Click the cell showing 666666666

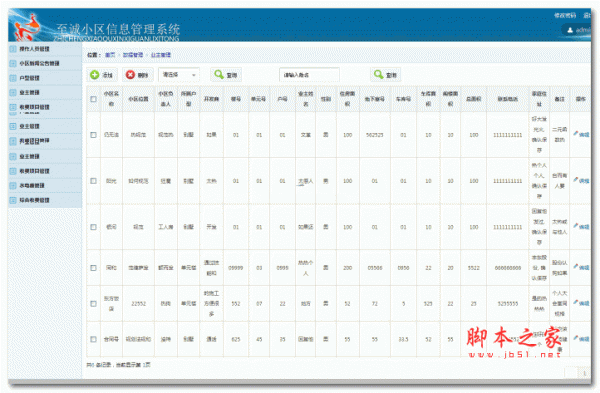click(x=508, y=268)
